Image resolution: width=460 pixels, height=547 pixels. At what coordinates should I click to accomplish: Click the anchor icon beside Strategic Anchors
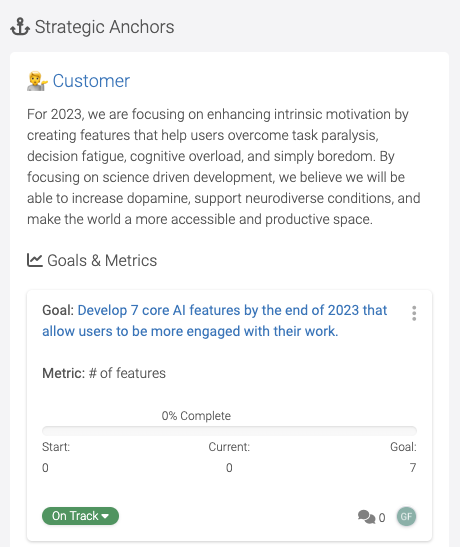click(20, 27)
